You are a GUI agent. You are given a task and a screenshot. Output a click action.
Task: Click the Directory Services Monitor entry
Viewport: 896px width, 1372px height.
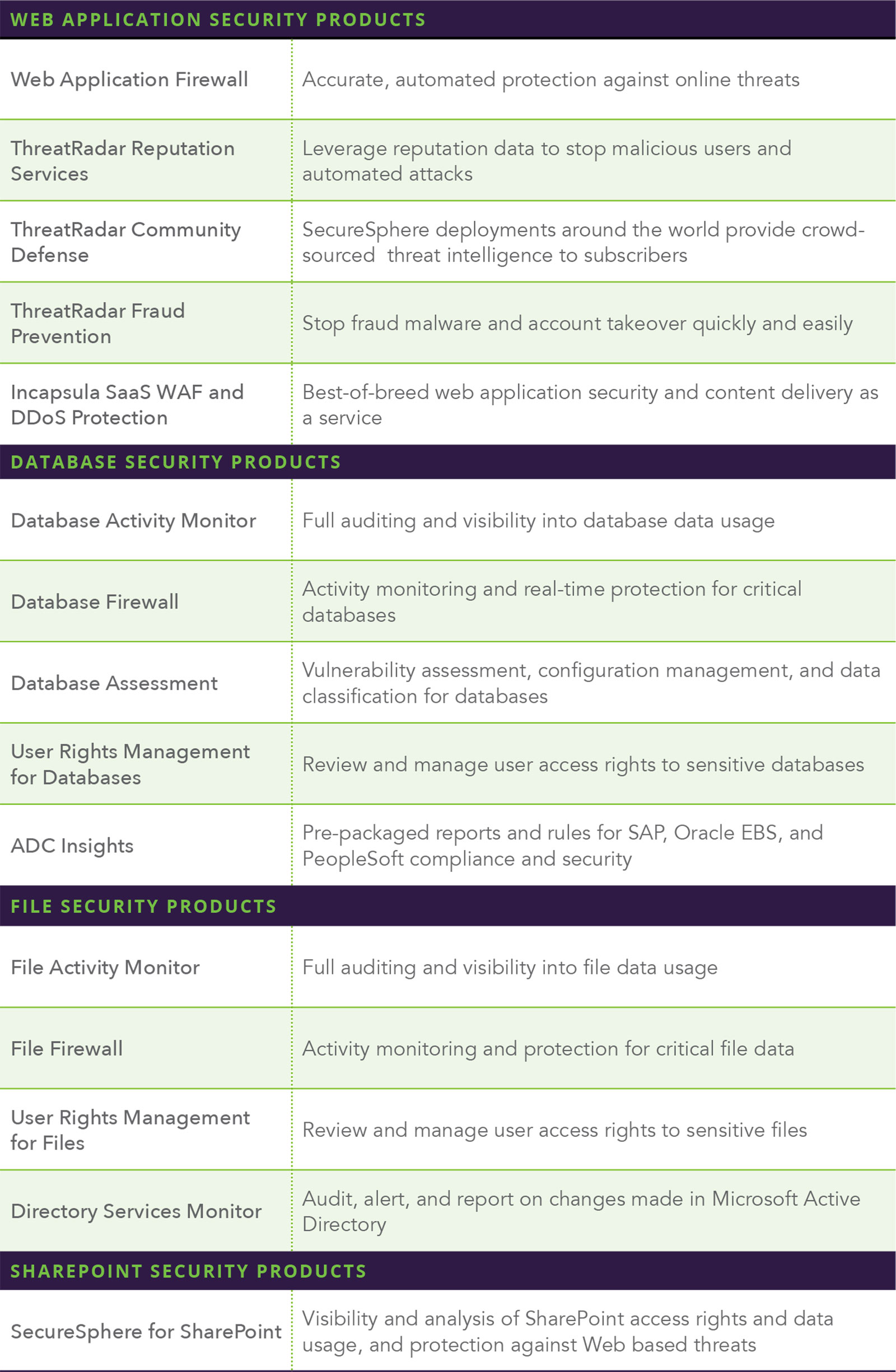136,1211
